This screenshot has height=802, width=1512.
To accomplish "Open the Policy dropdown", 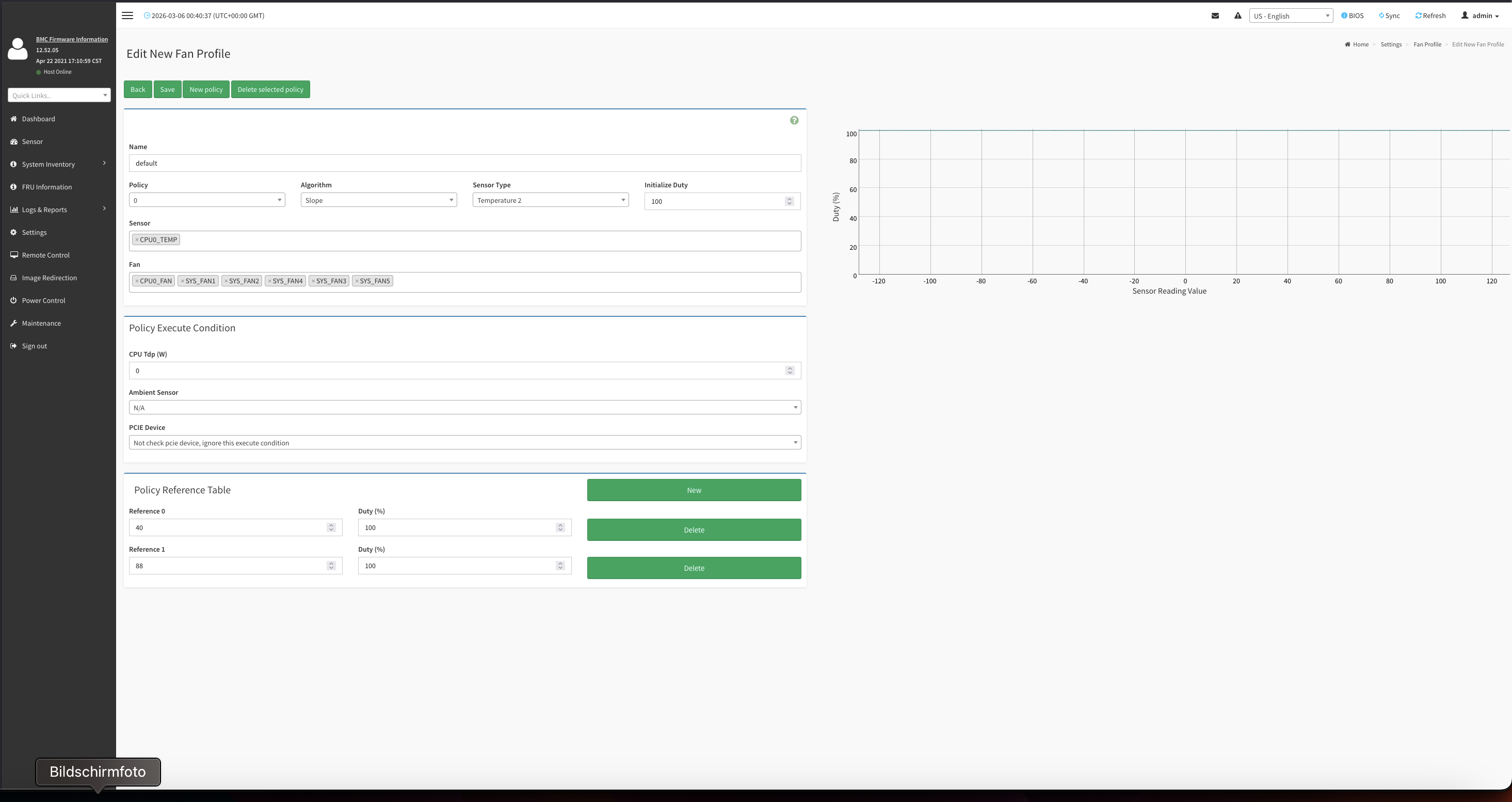I will pyautogui.click(x=206, y=200).
